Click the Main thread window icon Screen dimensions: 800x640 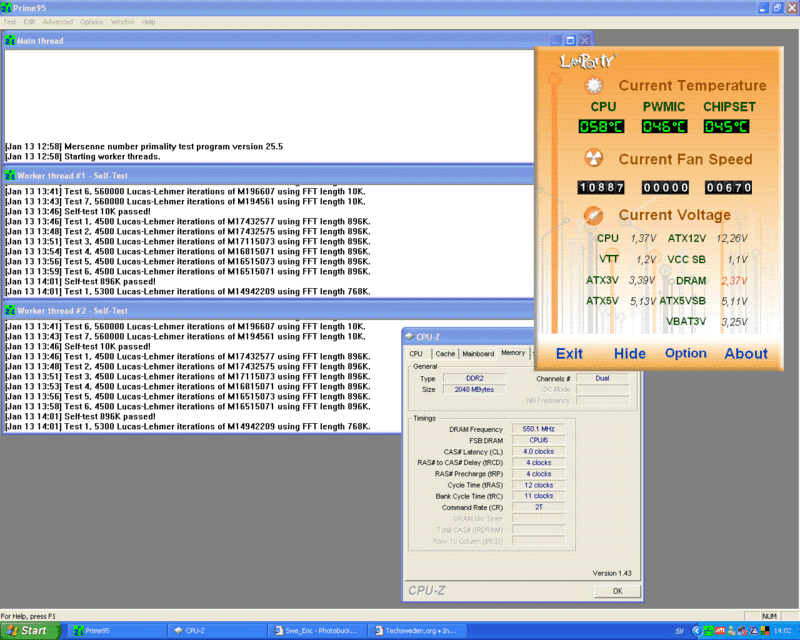[x=10, y=41]
